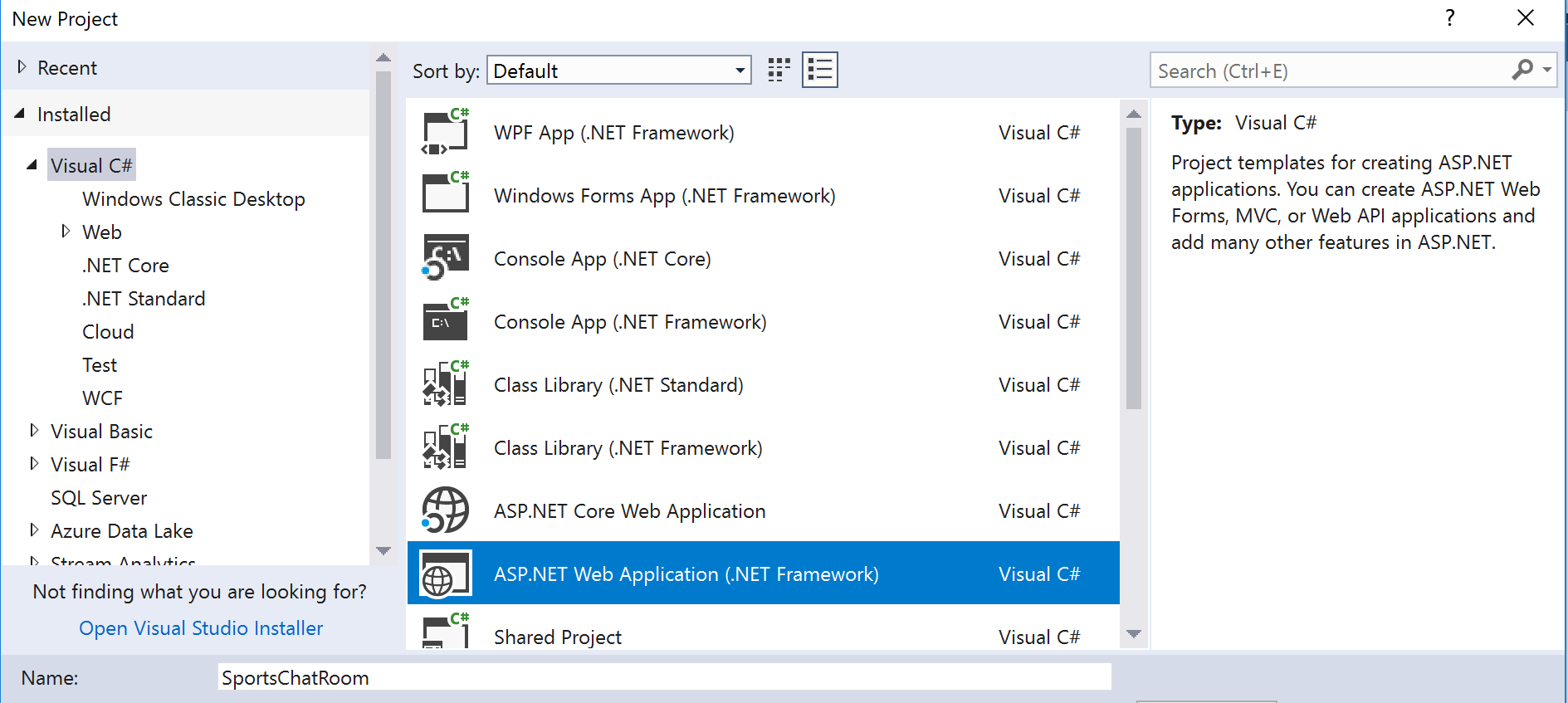Click the Console App (.NET Framework) icon
This screenshot has width=1568, height=703.
446,322
